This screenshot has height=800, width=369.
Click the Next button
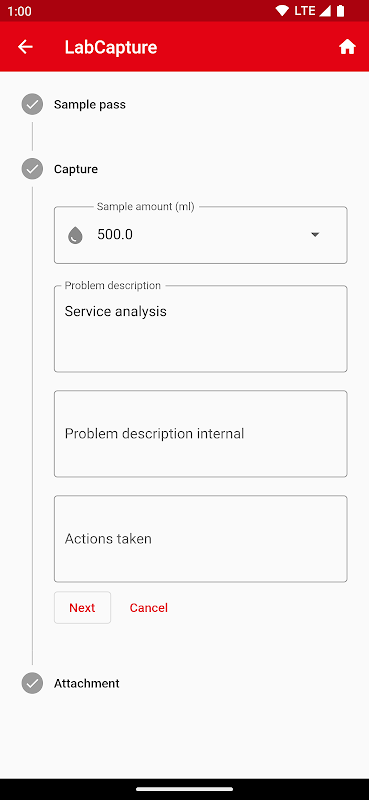point(82,608)
